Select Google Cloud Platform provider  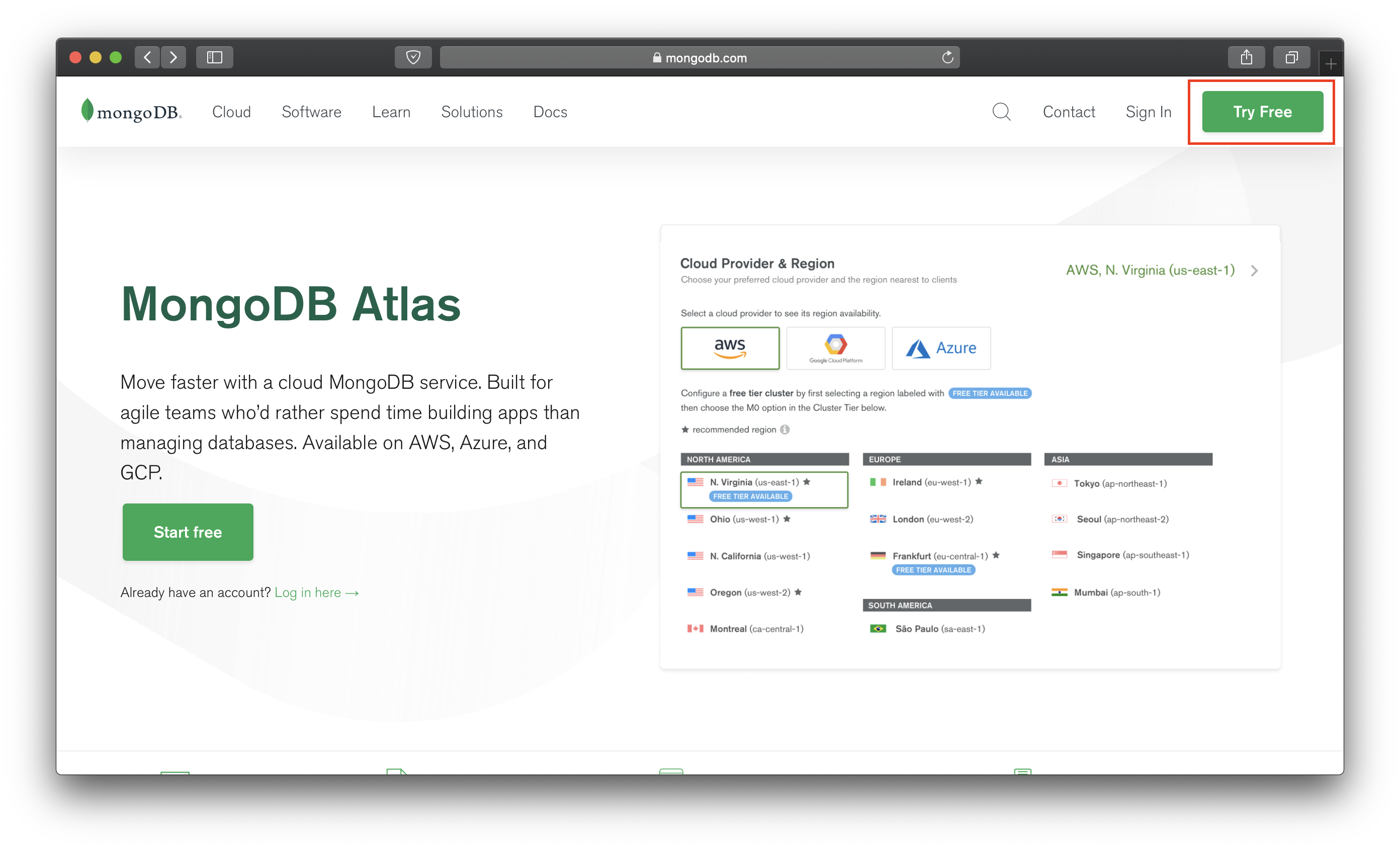coord(835,348)
